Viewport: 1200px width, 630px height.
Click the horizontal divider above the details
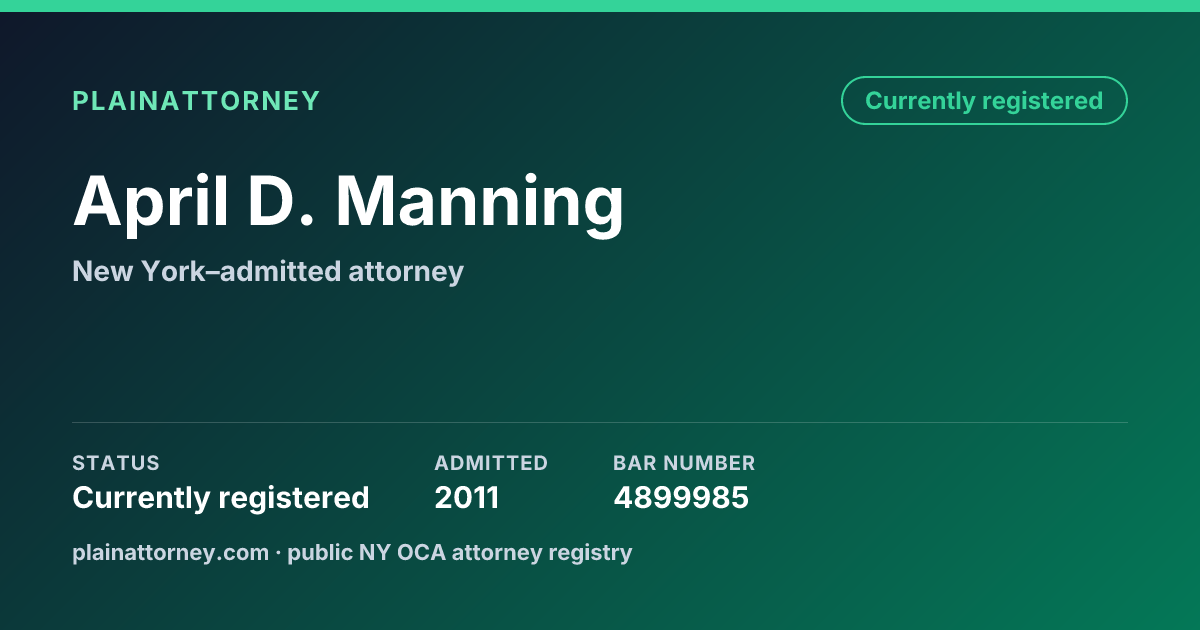(600, 422)
